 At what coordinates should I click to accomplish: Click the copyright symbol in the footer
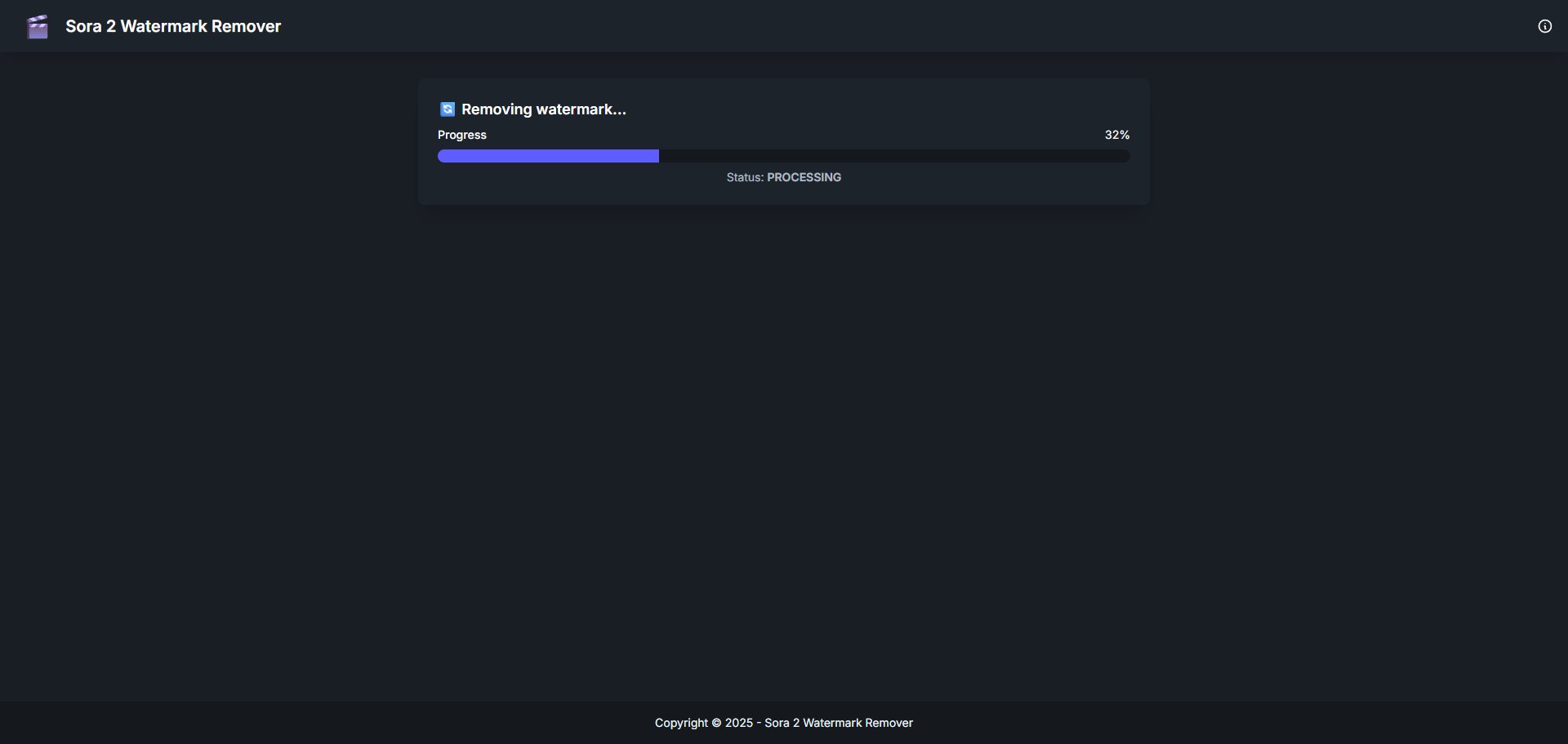pos(716,723)
